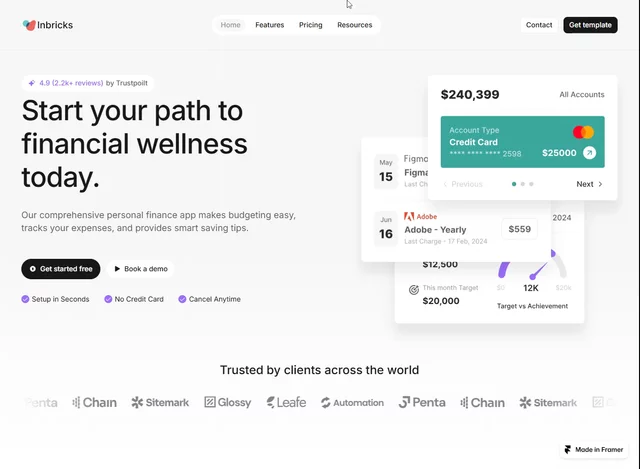Click the Get started free button
The width and height of the screenshot is (640, 469).
61,269
